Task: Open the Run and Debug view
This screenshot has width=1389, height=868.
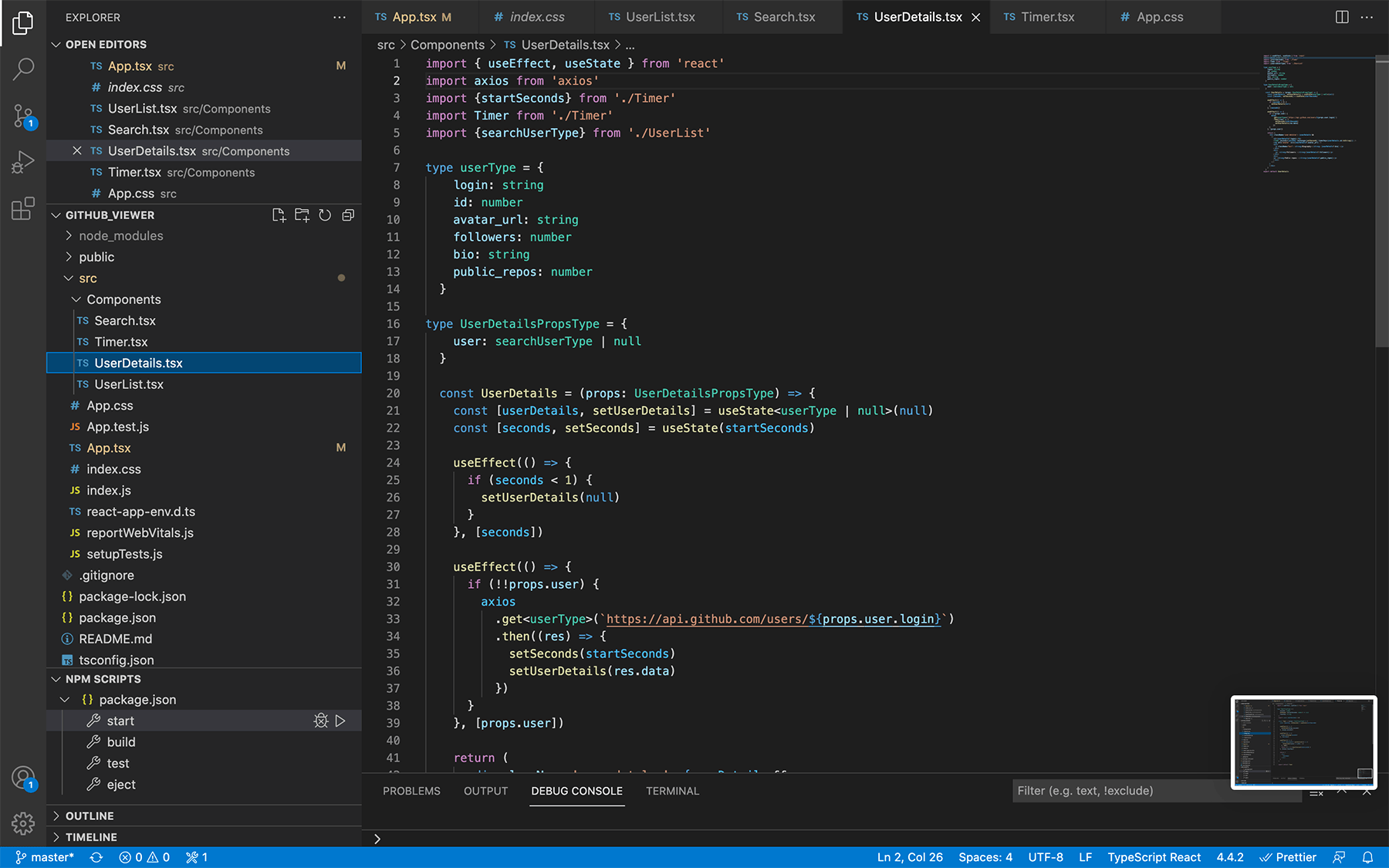Action: coord(23,163)
